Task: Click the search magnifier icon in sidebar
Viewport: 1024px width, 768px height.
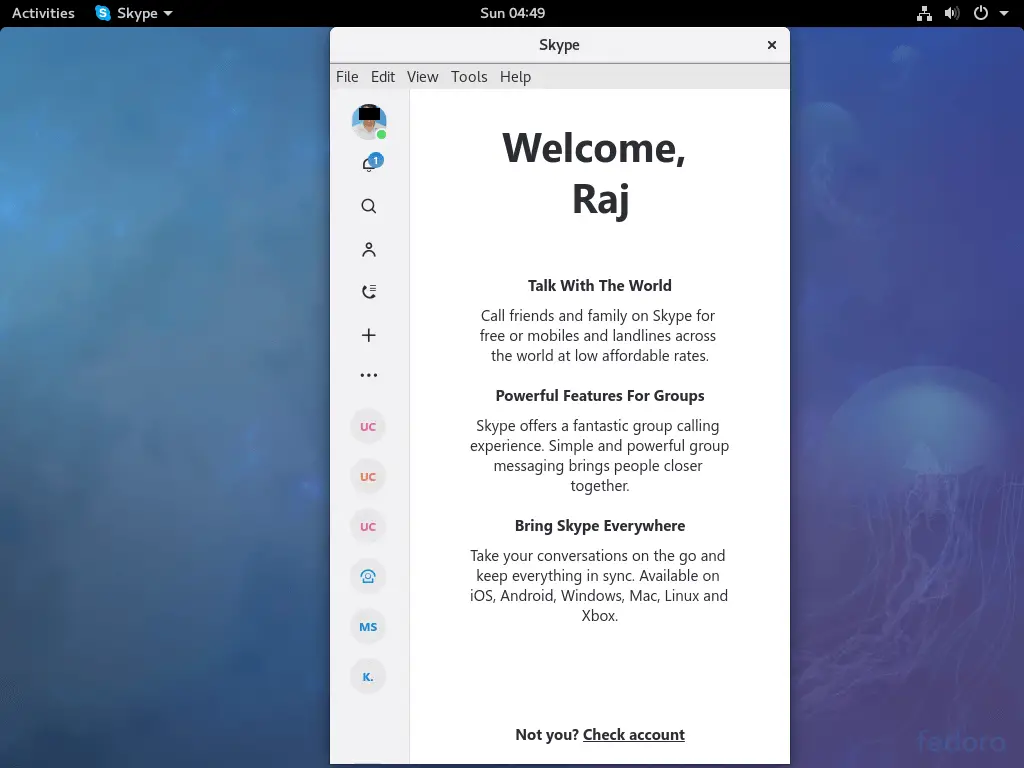Action: pyautogui.click(x=369, y=206)
